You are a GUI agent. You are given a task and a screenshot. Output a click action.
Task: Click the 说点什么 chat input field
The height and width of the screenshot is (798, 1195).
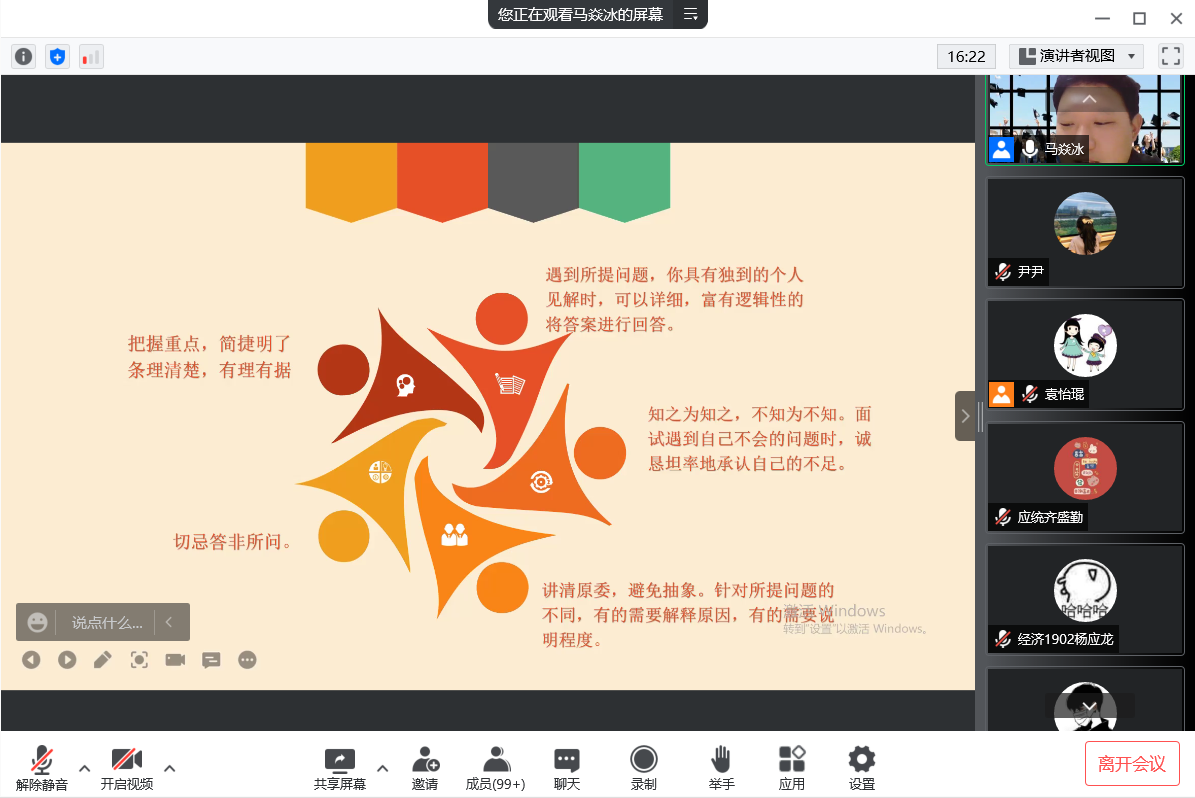point(107,622)
